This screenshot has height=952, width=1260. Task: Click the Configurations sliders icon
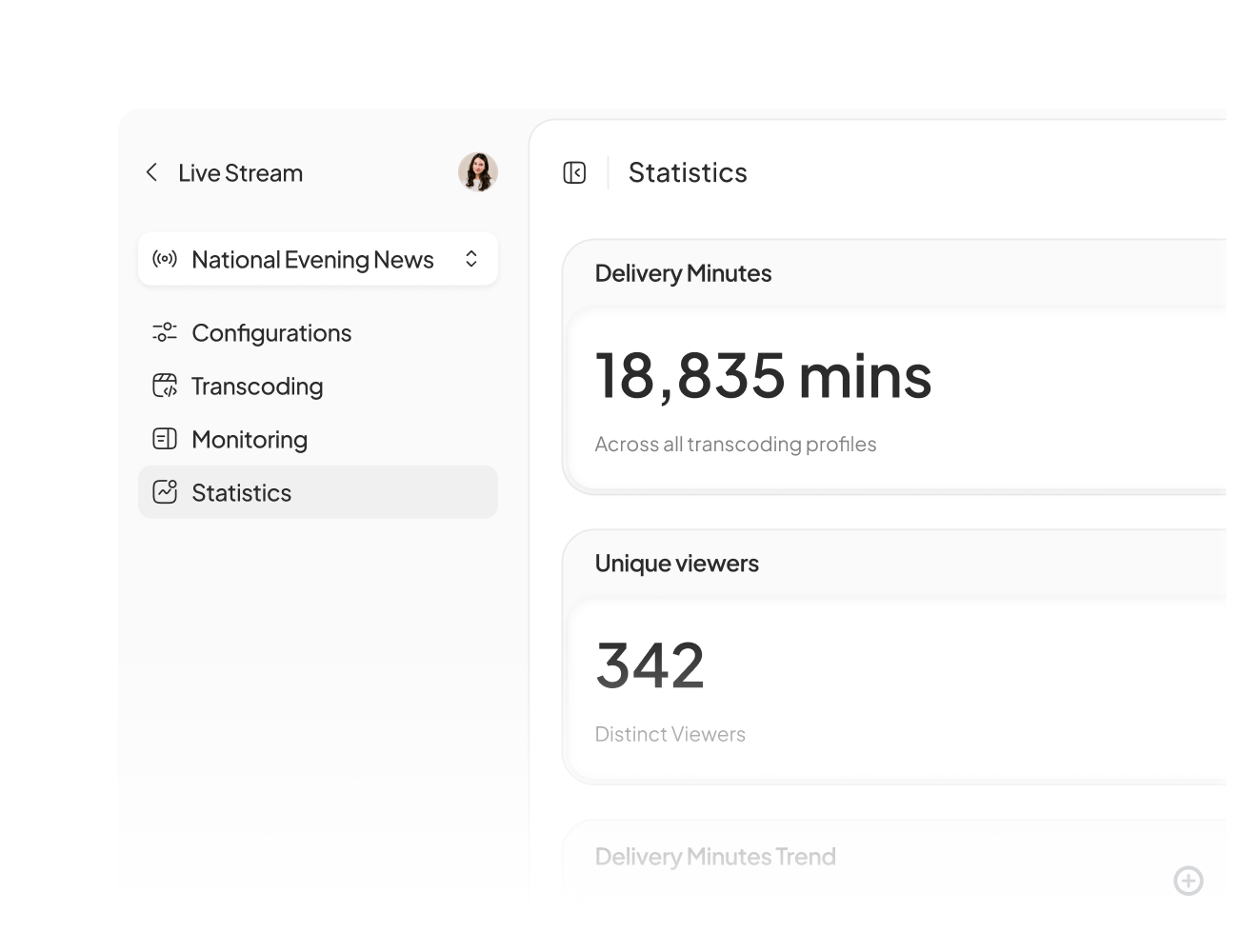tap(165, 332)
